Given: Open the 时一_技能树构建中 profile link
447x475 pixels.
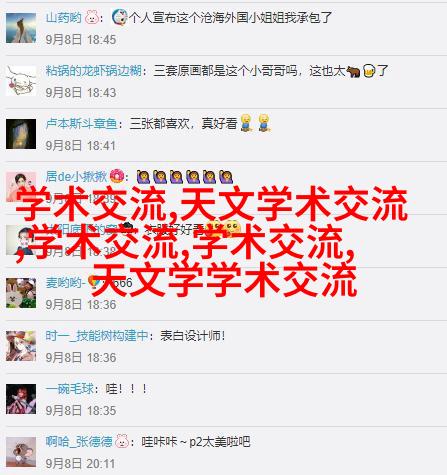Looking at the screenshot, I should coord(97,336).
